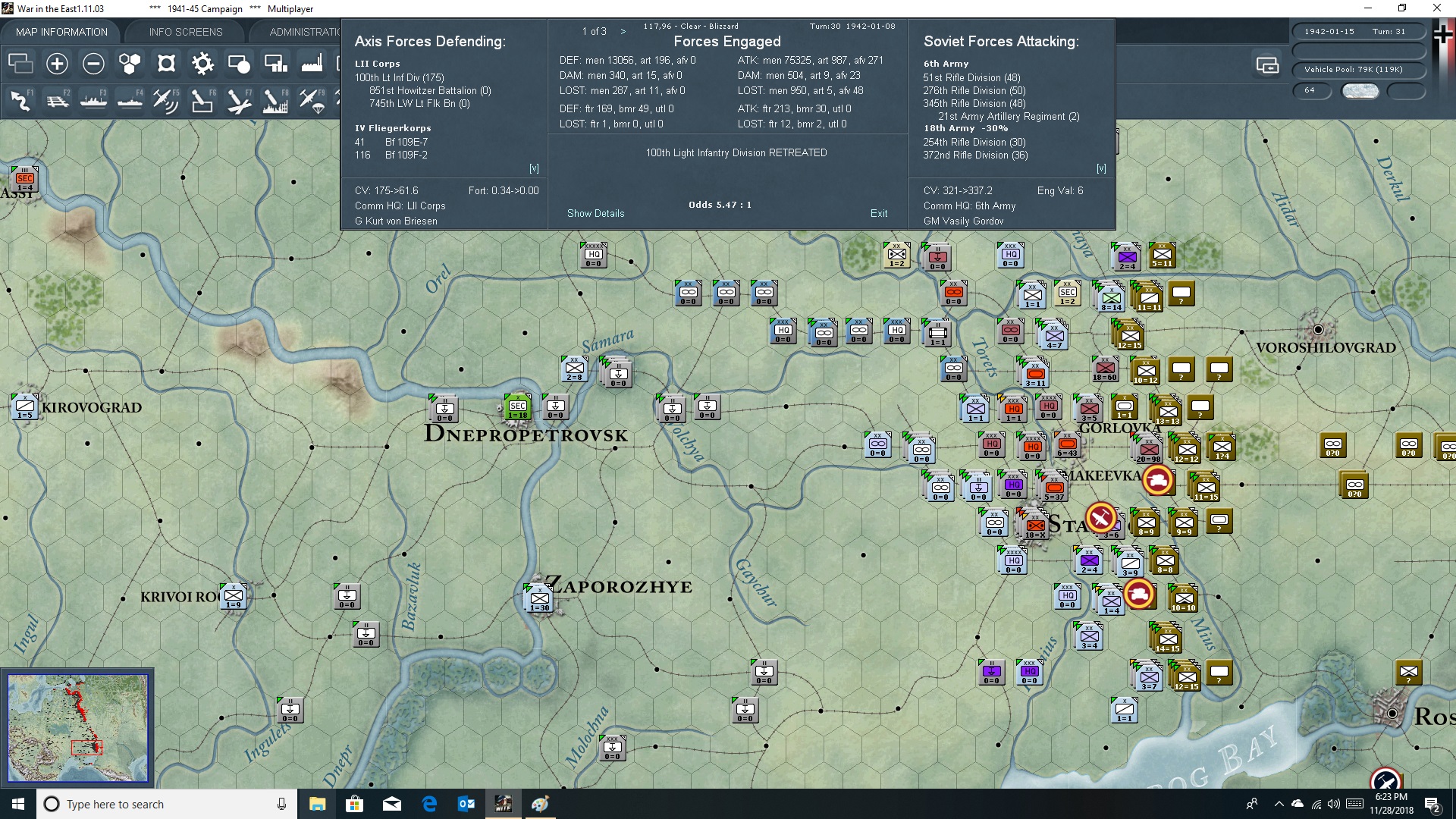The image size is (1456, 819).
Task: Open the gear preferences toolbar icon
Action: (202, 64)
